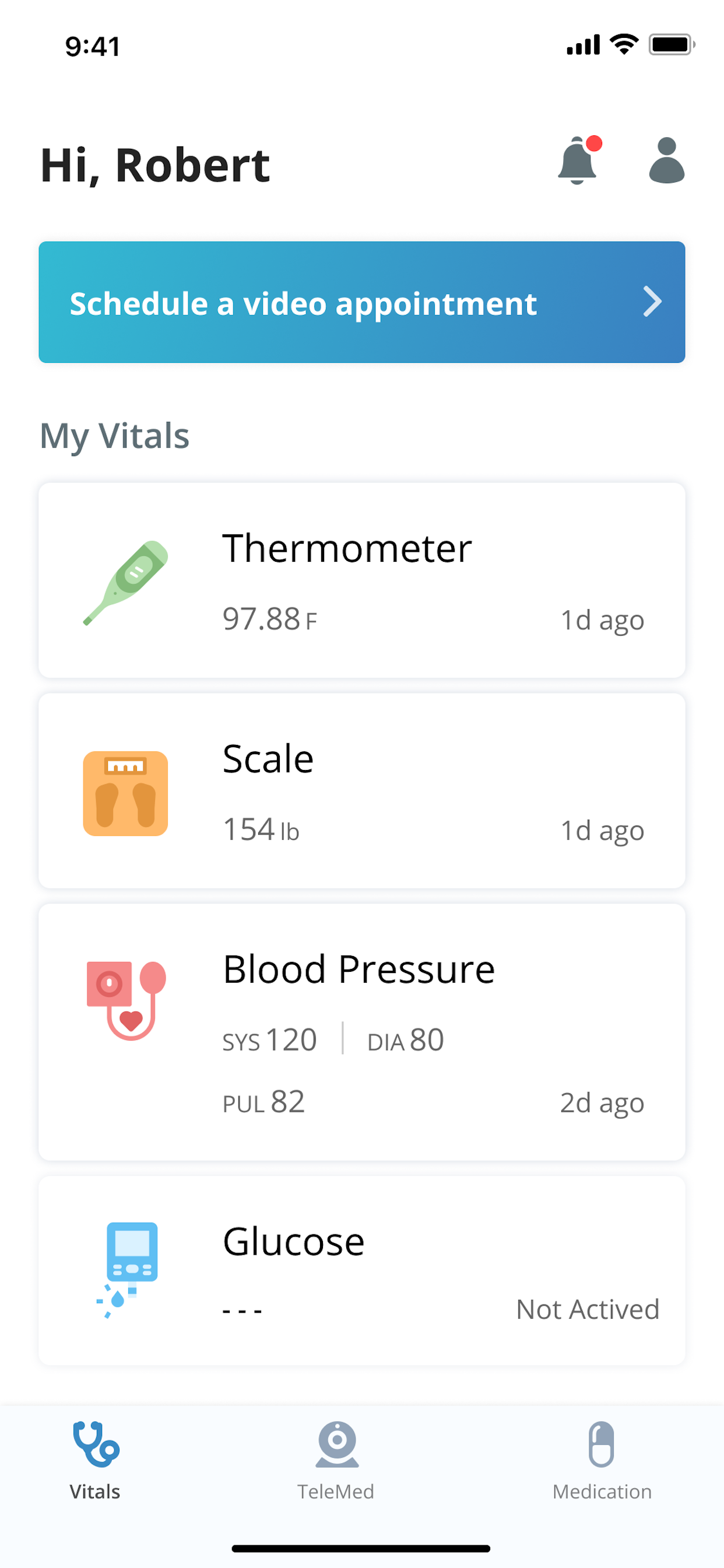This screenshot has height=1568, width=724.
Task: Open the Glucose Not Actived card
Action: click(362, 1270)
